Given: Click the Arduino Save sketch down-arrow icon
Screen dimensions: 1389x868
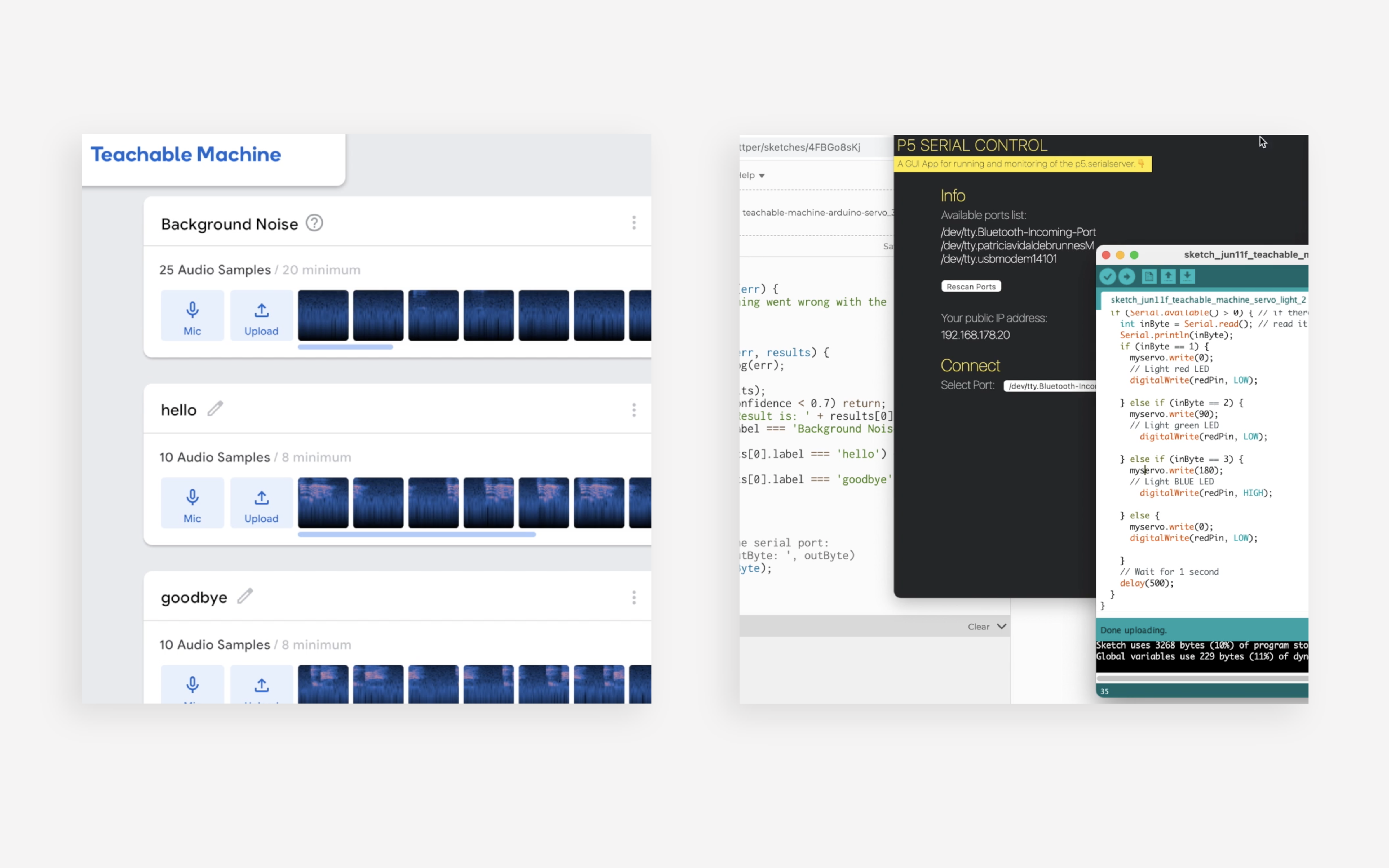Looking at the screenshot, I should coord(1187,277).
